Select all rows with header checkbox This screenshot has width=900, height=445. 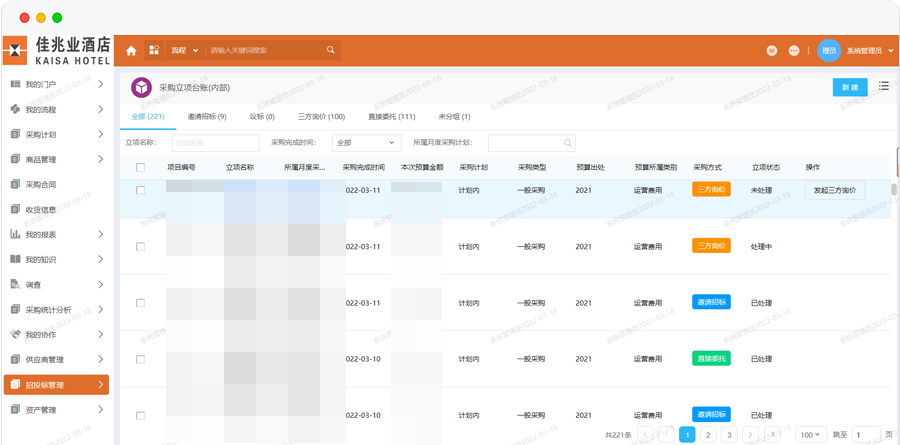coord(141,168)
